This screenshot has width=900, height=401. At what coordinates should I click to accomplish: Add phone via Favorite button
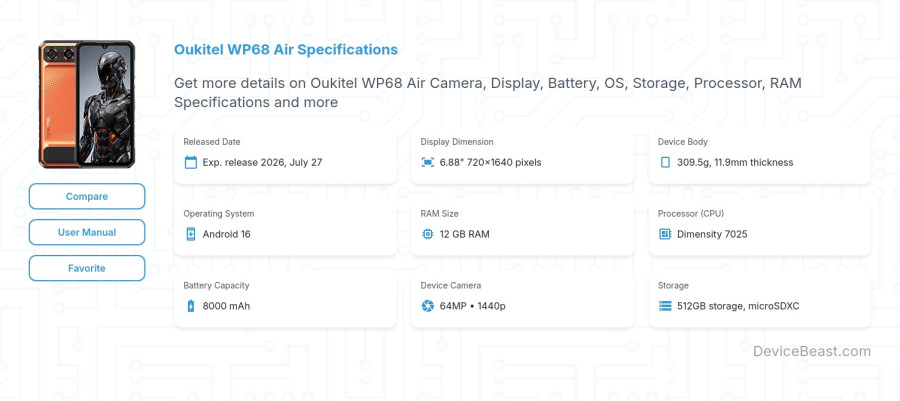[x=87, y=268]
